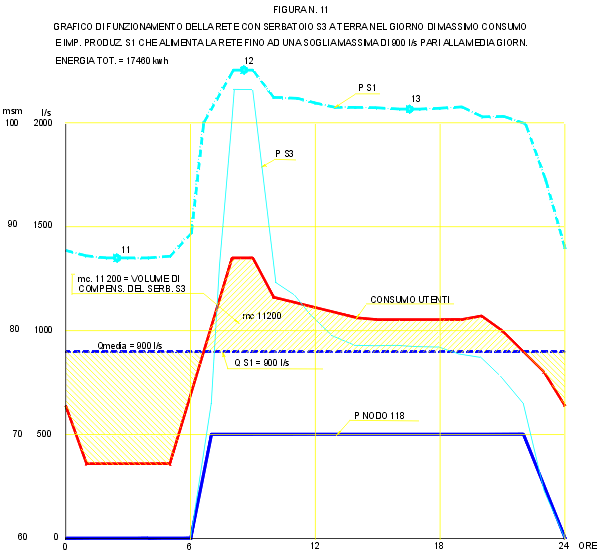Select the msm axis unit label
Image resolution: width=600 pixels, height=557 pixels.
tap(12, 110)
